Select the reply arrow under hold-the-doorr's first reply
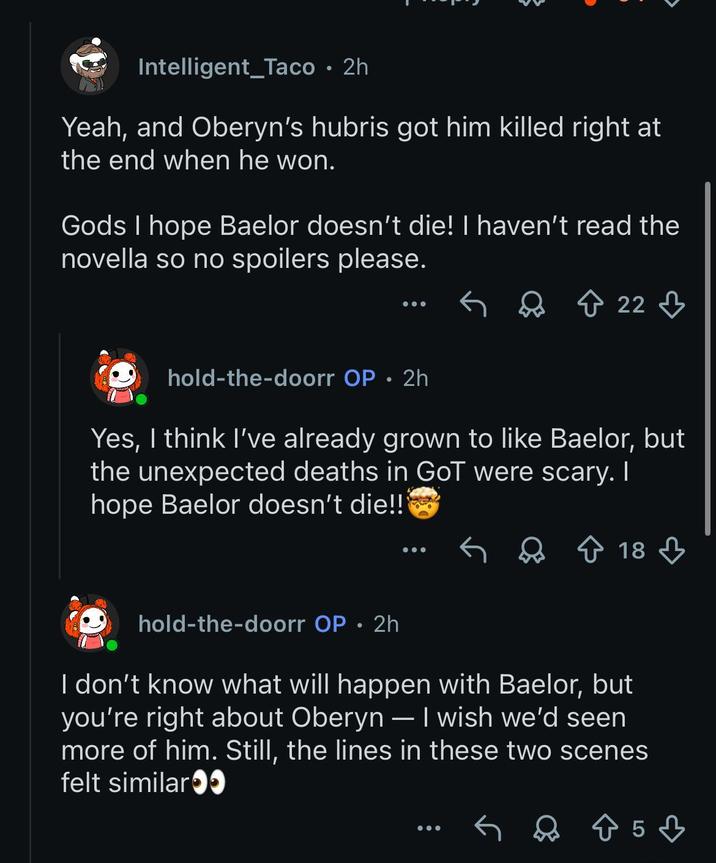This screenshot has width=716, height=863. click(x=475, y=549)
